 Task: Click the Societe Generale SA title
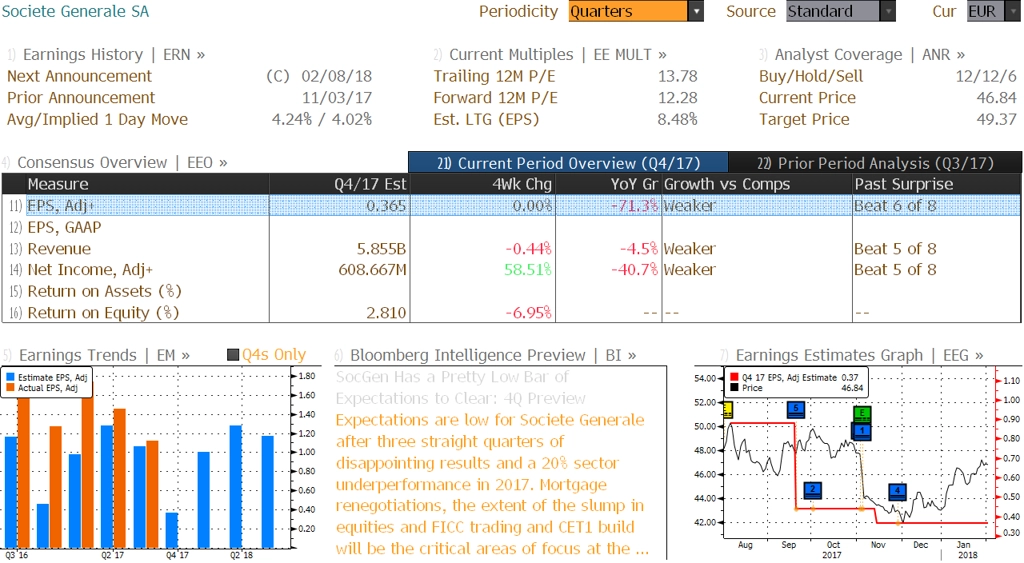75,11
